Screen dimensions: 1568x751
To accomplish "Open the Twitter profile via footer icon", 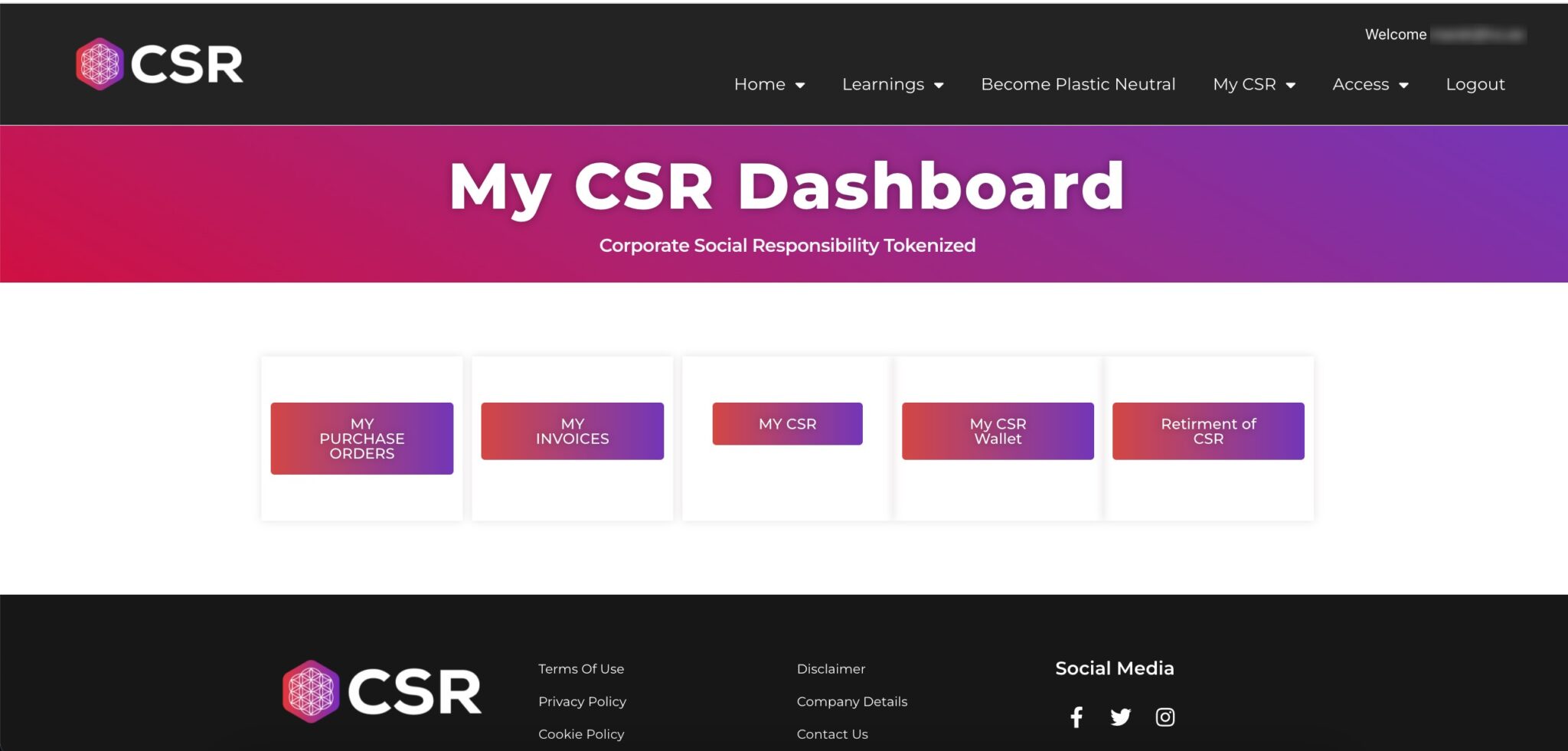I will [x=1120, y=717].
